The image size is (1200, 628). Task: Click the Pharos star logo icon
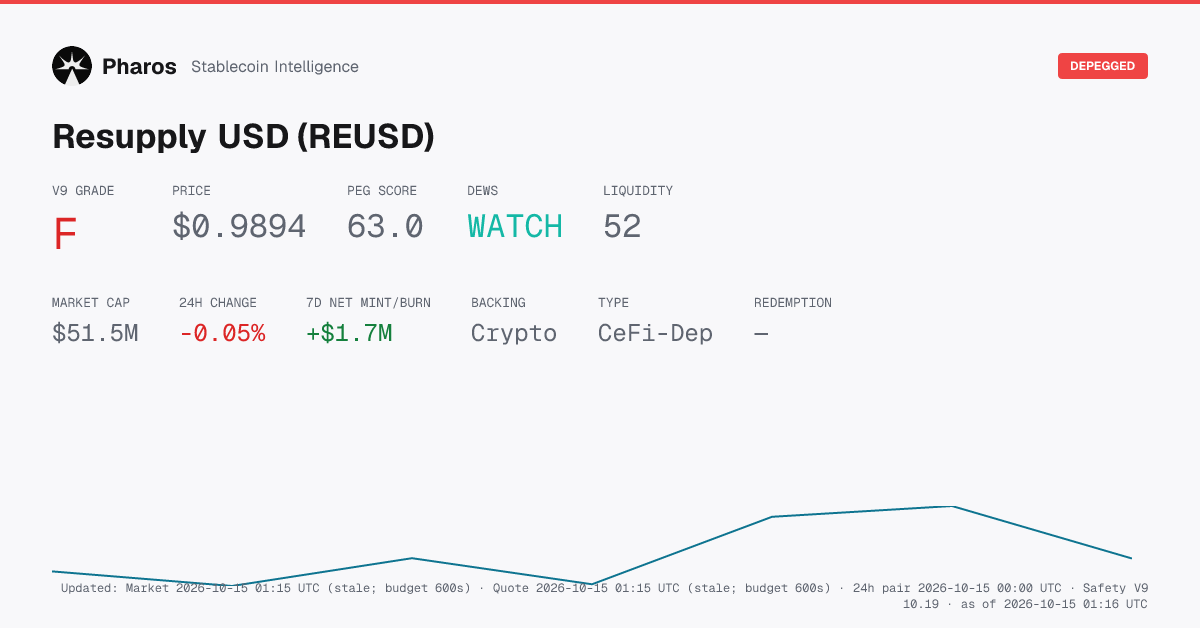(x=72, y=66)
